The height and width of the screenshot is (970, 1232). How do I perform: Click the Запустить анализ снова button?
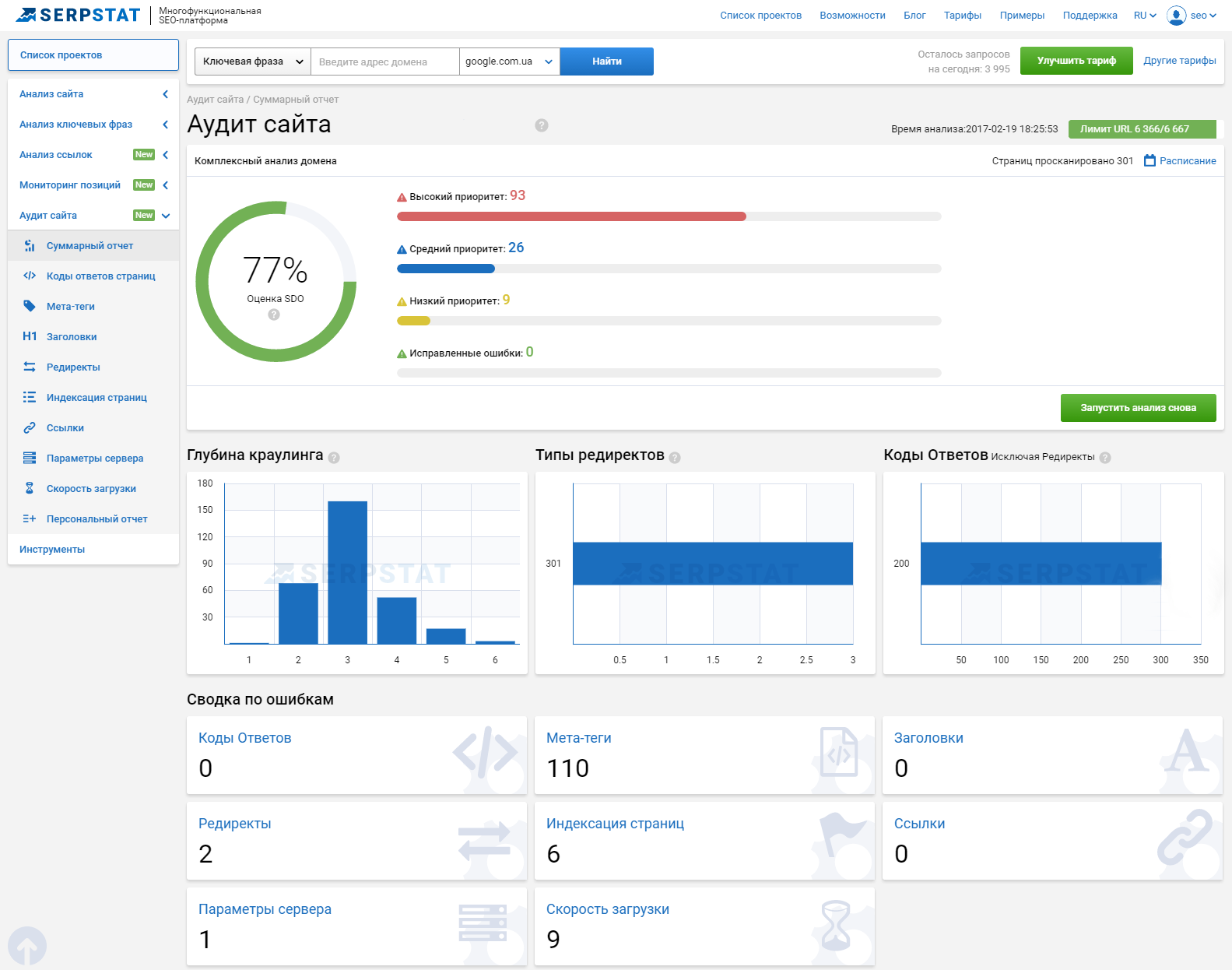[x=1138, y=408]
